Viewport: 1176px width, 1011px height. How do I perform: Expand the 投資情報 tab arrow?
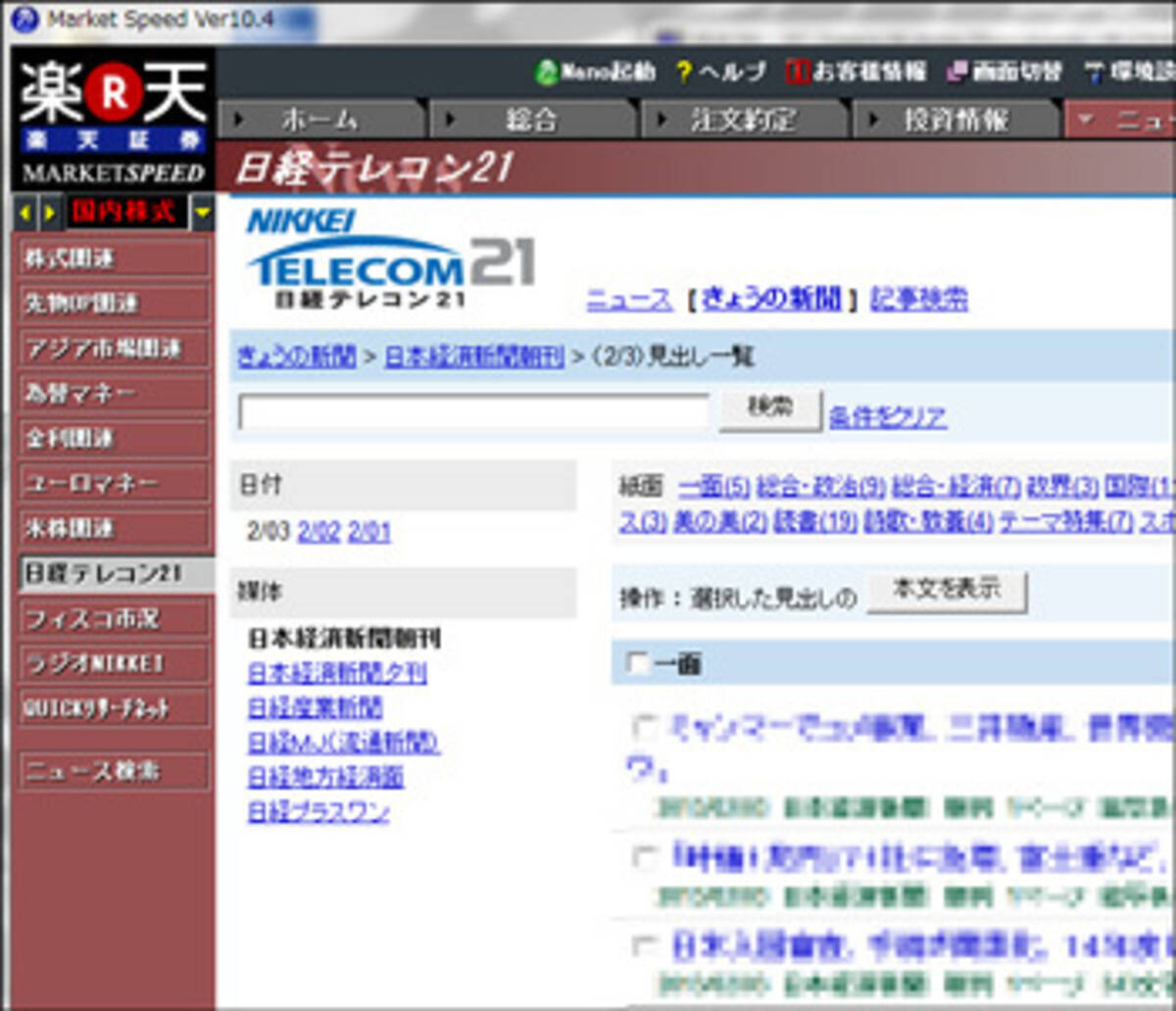(873, 120)
